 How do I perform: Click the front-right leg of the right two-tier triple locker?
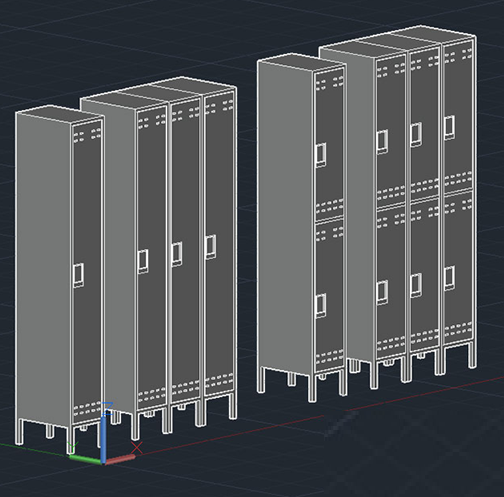tap(472, 355)
